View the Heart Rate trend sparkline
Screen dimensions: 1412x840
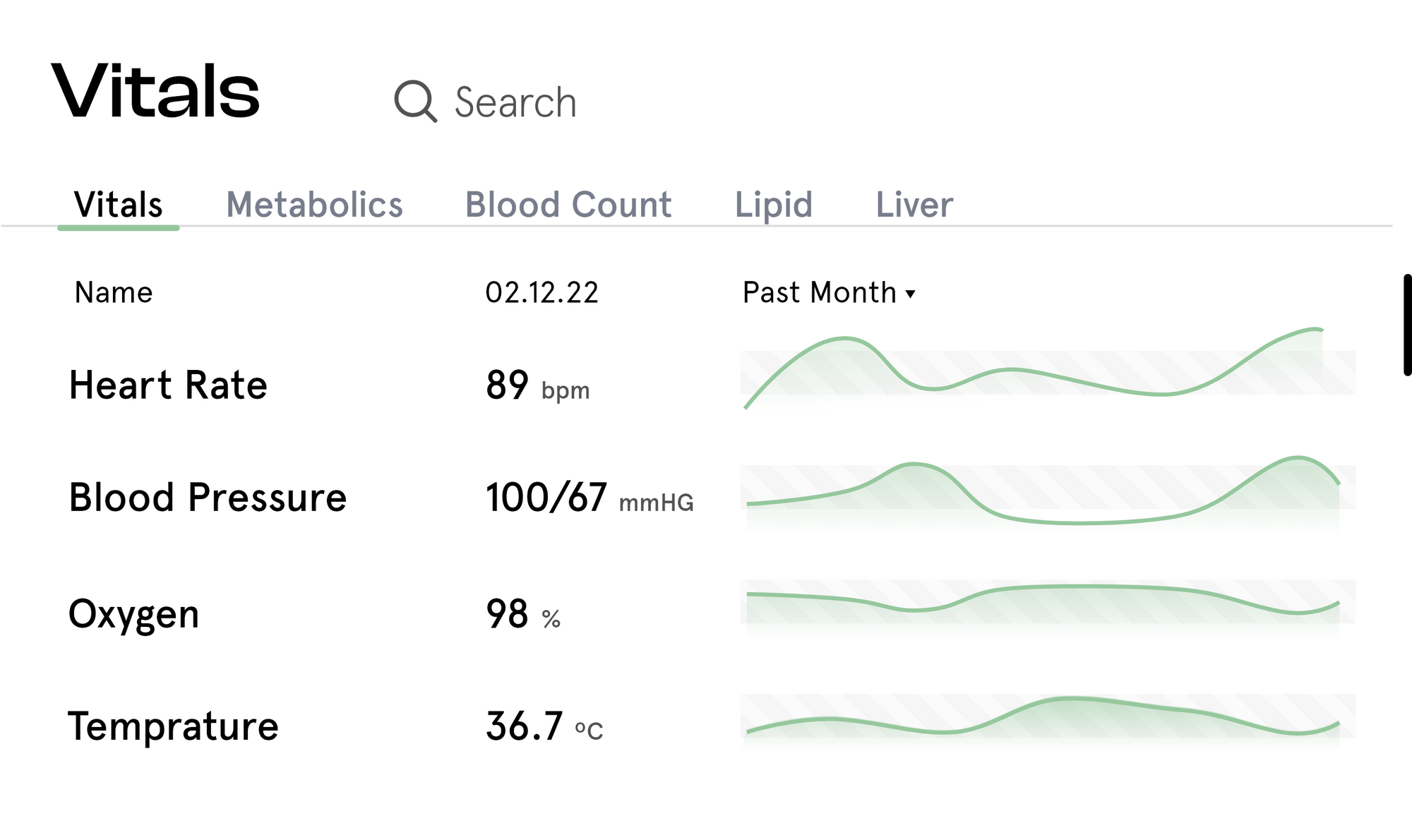[1048, 368]
